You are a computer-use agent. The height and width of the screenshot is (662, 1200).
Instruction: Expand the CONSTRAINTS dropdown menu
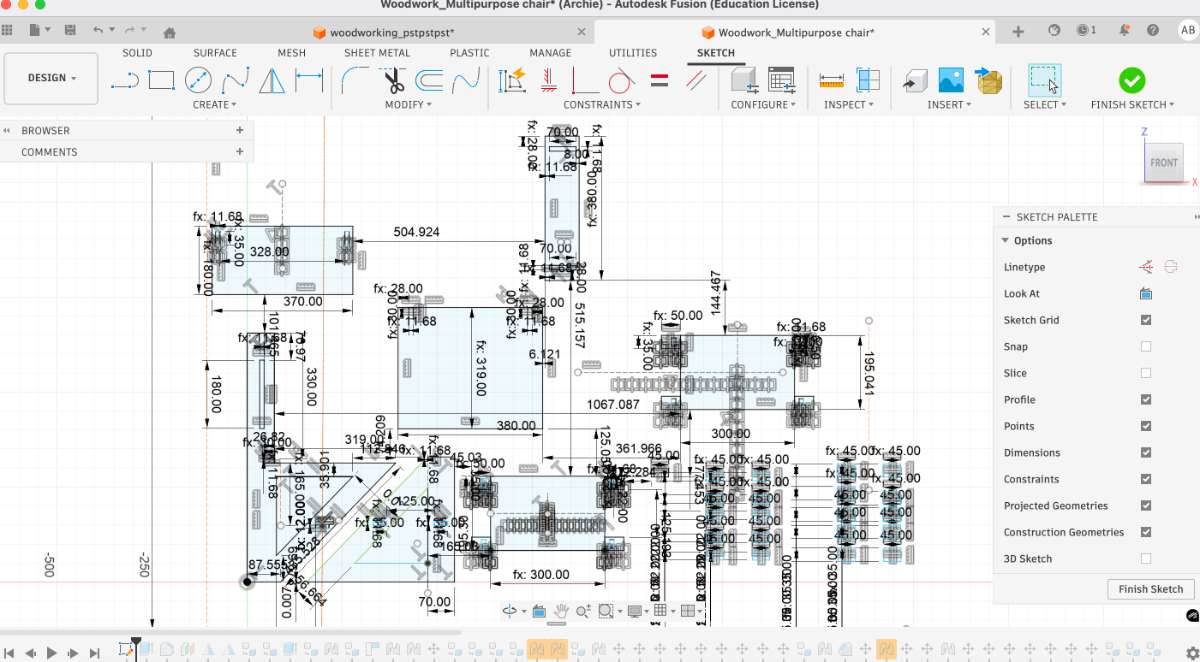coord(602,104)
